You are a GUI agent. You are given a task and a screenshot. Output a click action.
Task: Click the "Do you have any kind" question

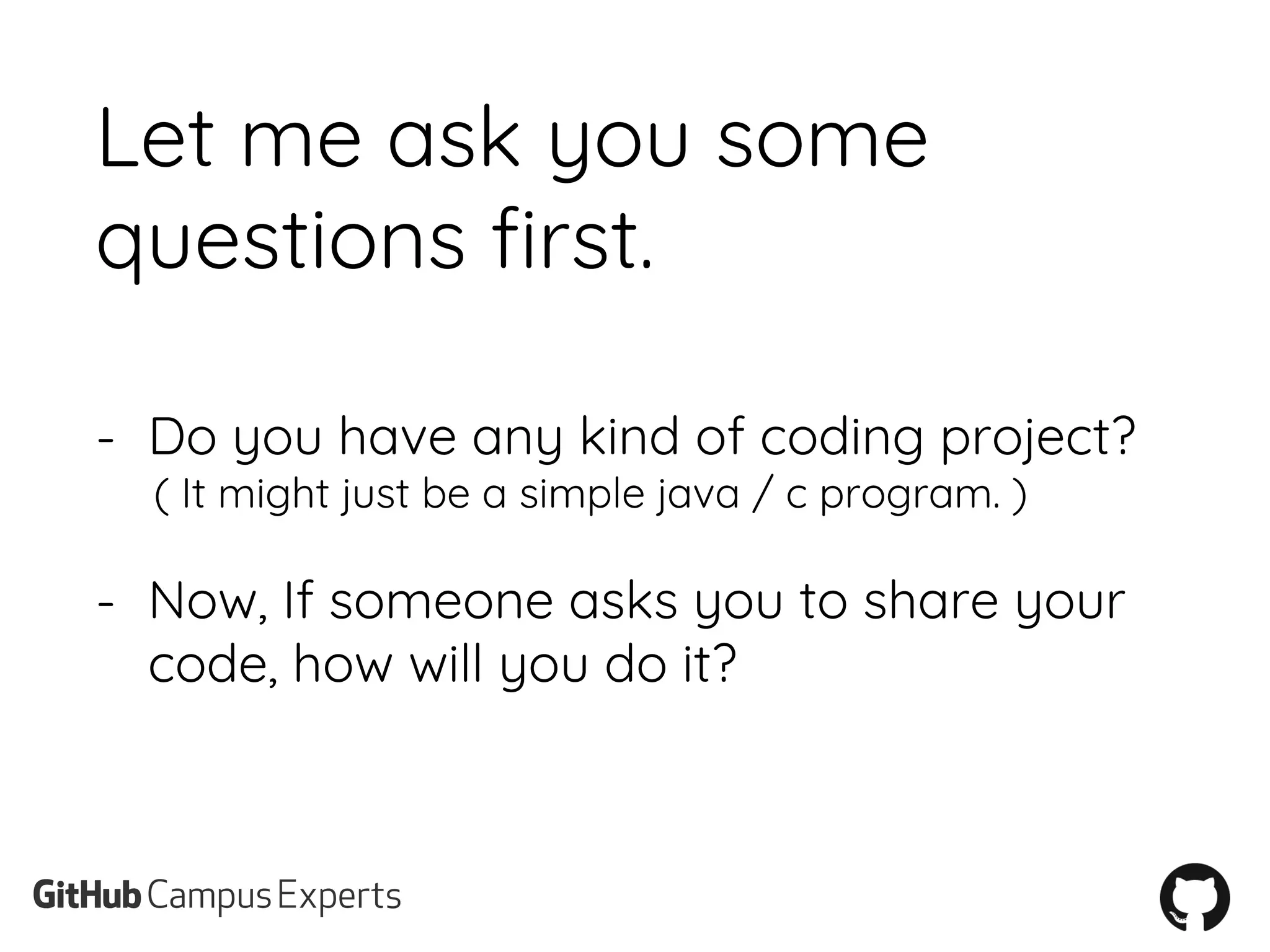click(642, 438)
